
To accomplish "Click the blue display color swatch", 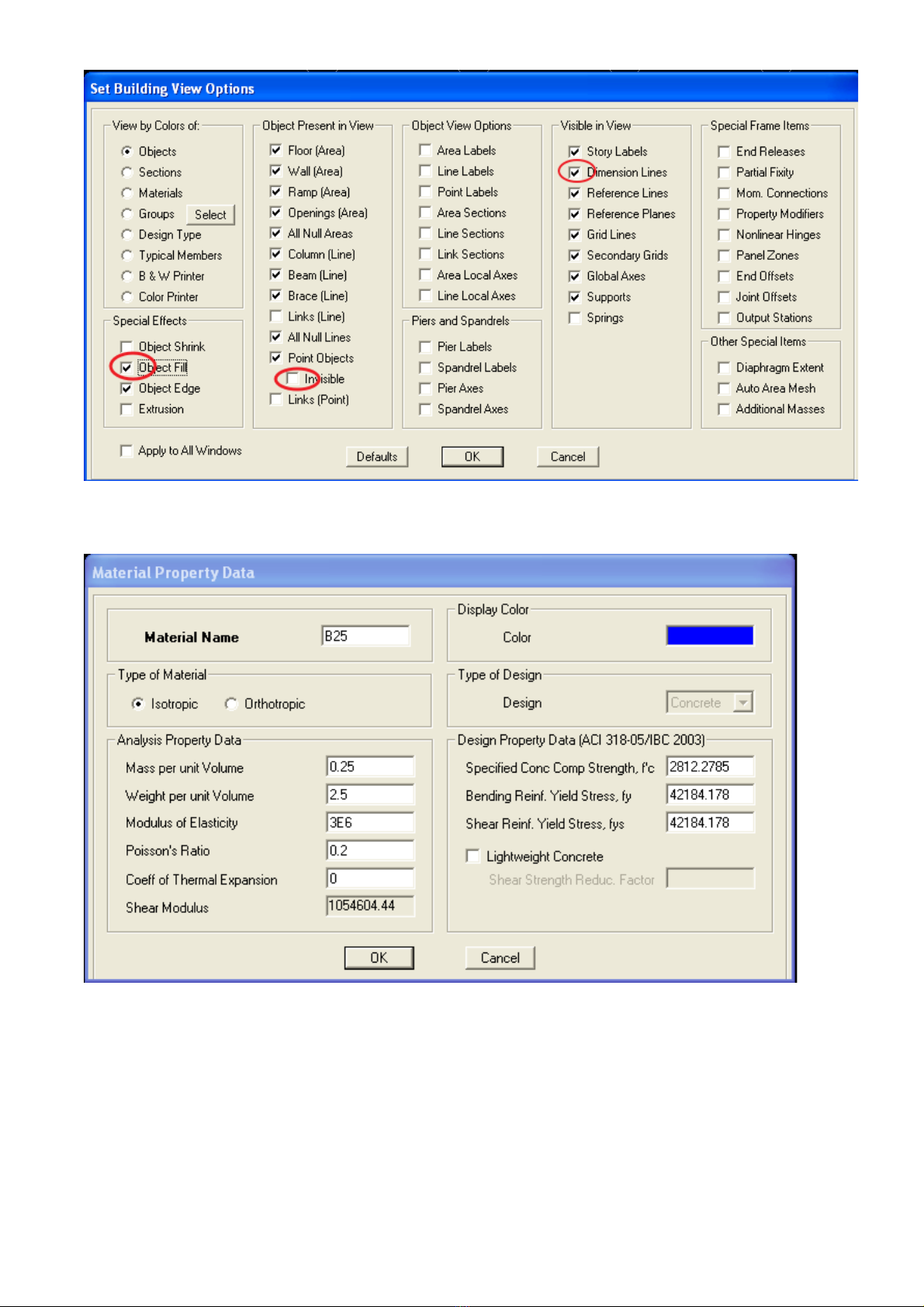I will (x=709, y=636).
